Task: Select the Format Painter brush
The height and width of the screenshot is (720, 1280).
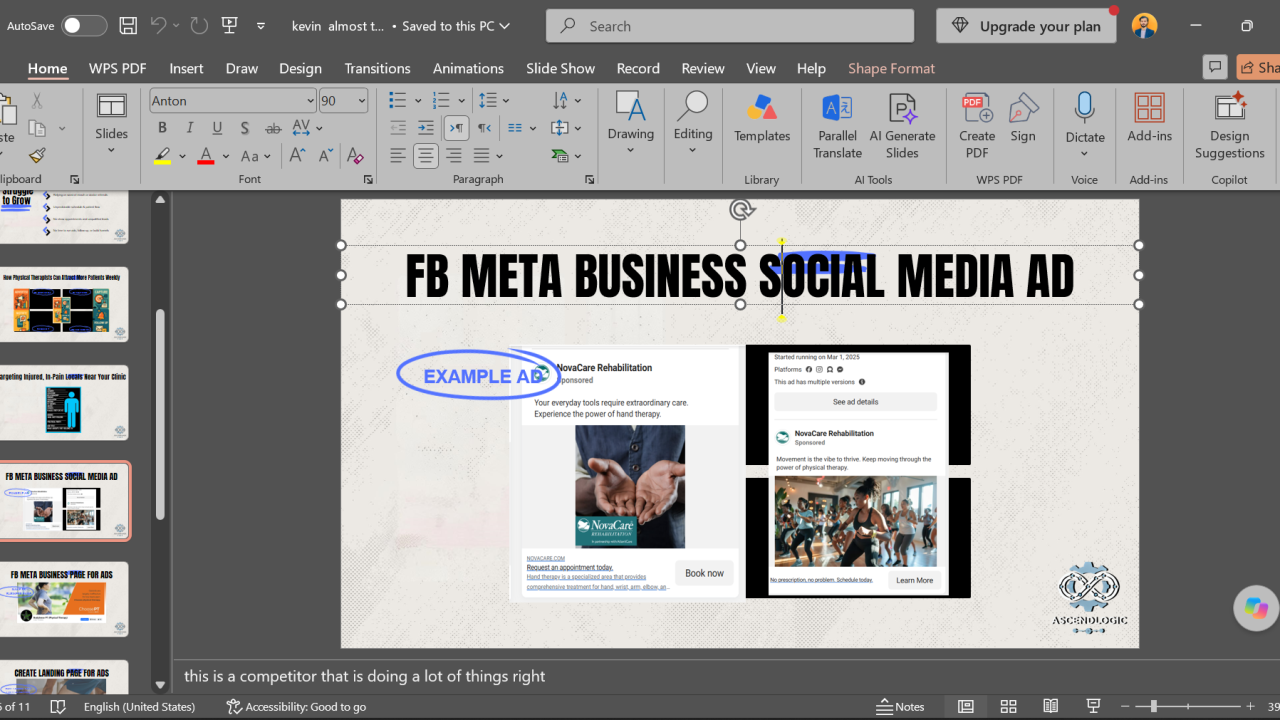Action: pyautogui.click(x=37, y=155)
